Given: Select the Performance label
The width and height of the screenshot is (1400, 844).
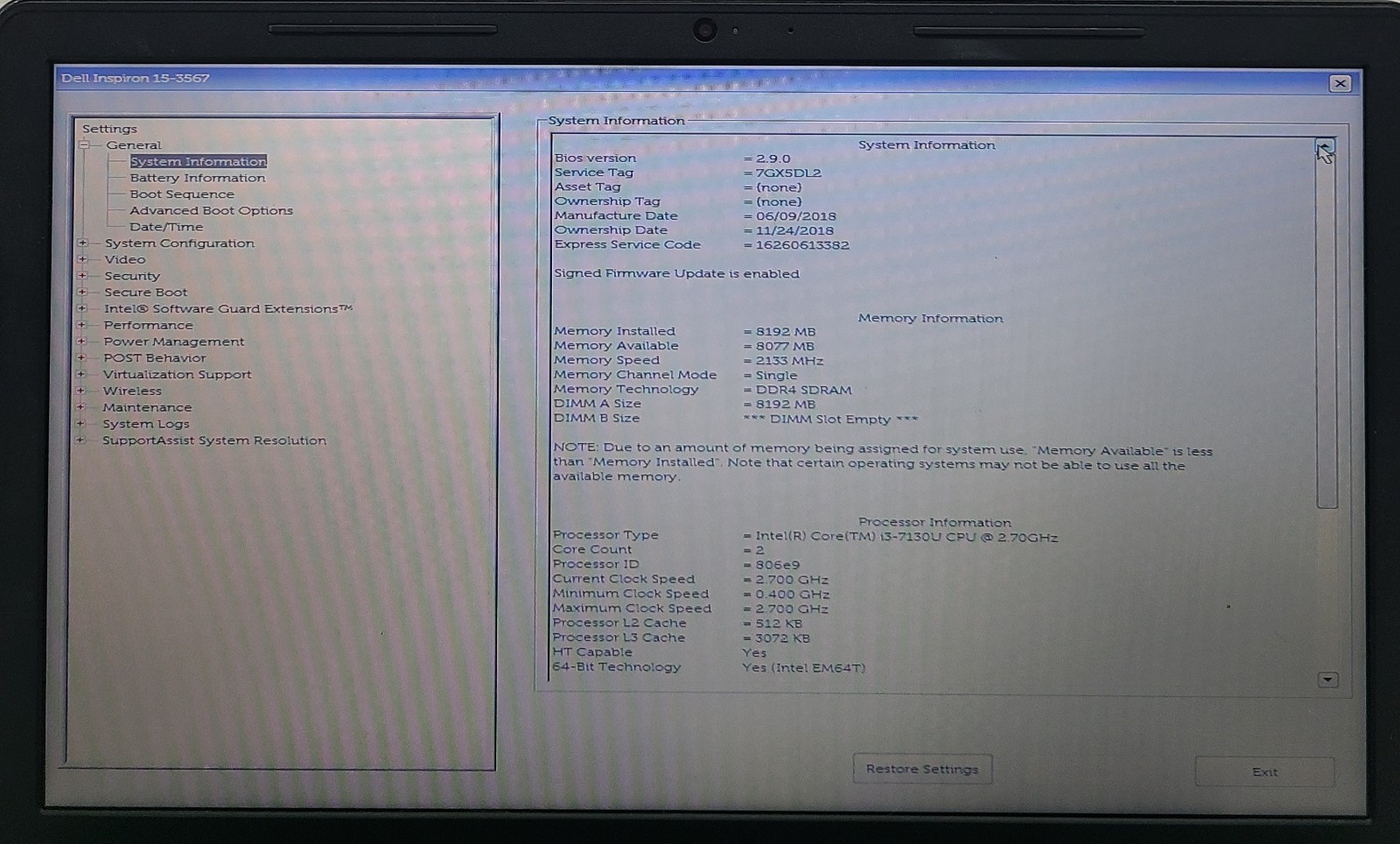Looking at the screenshot, I should pyautogui.click(x=149, y=325).
